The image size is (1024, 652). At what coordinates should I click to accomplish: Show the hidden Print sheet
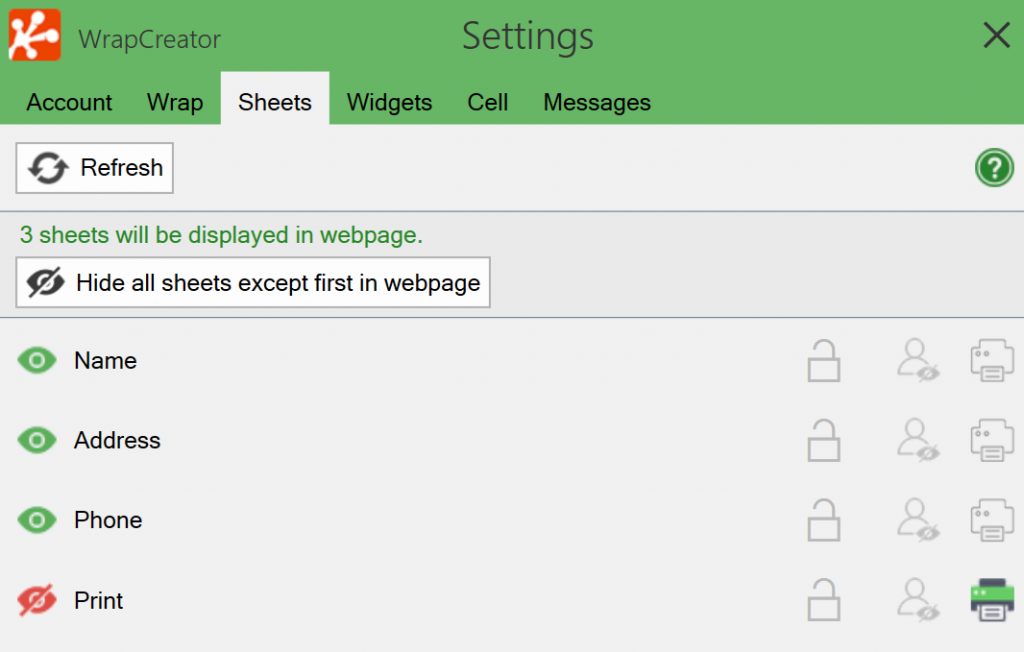tap(36, 600)
